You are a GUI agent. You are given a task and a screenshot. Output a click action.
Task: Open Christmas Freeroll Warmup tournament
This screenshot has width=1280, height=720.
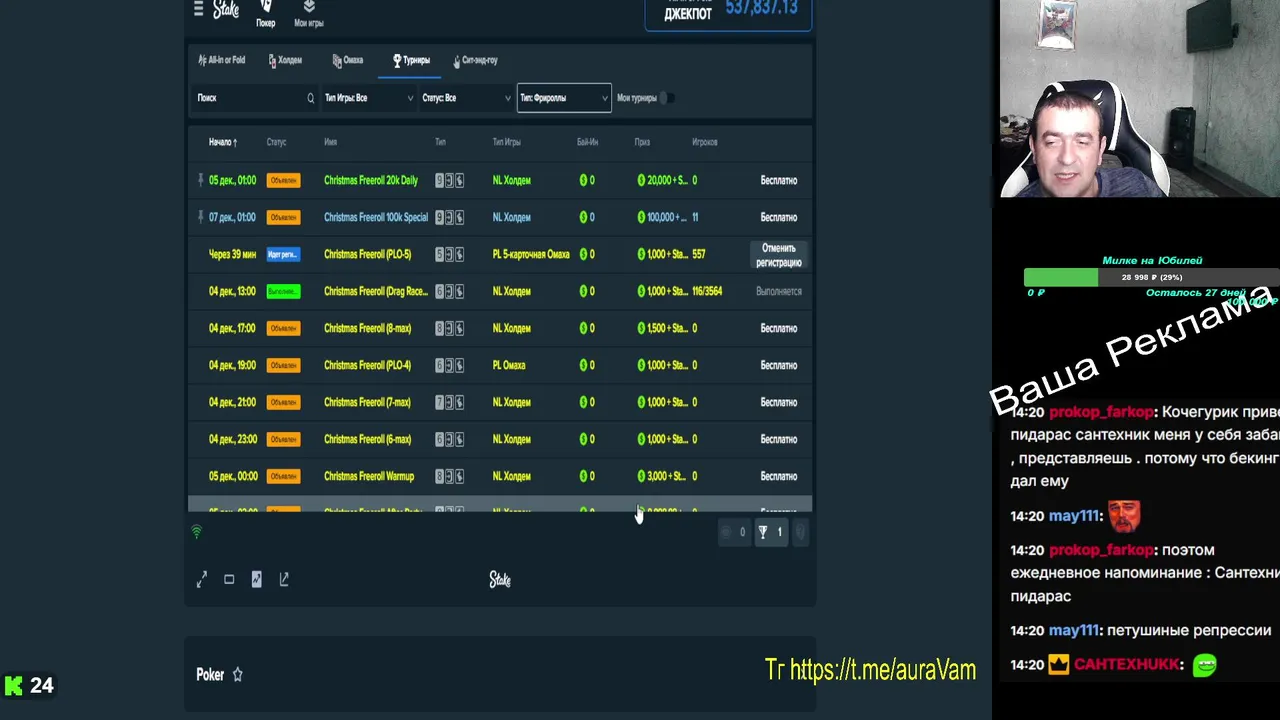369,476
